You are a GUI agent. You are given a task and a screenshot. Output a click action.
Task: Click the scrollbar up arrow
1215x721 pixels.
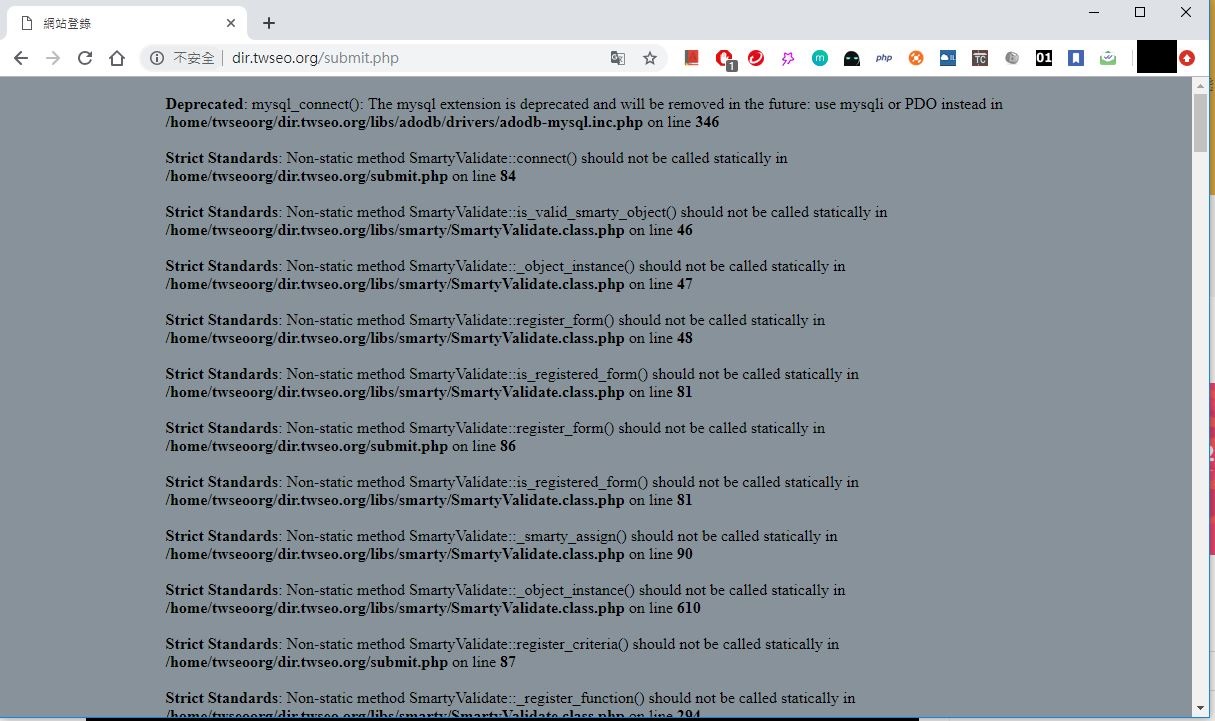point(1200,84)
